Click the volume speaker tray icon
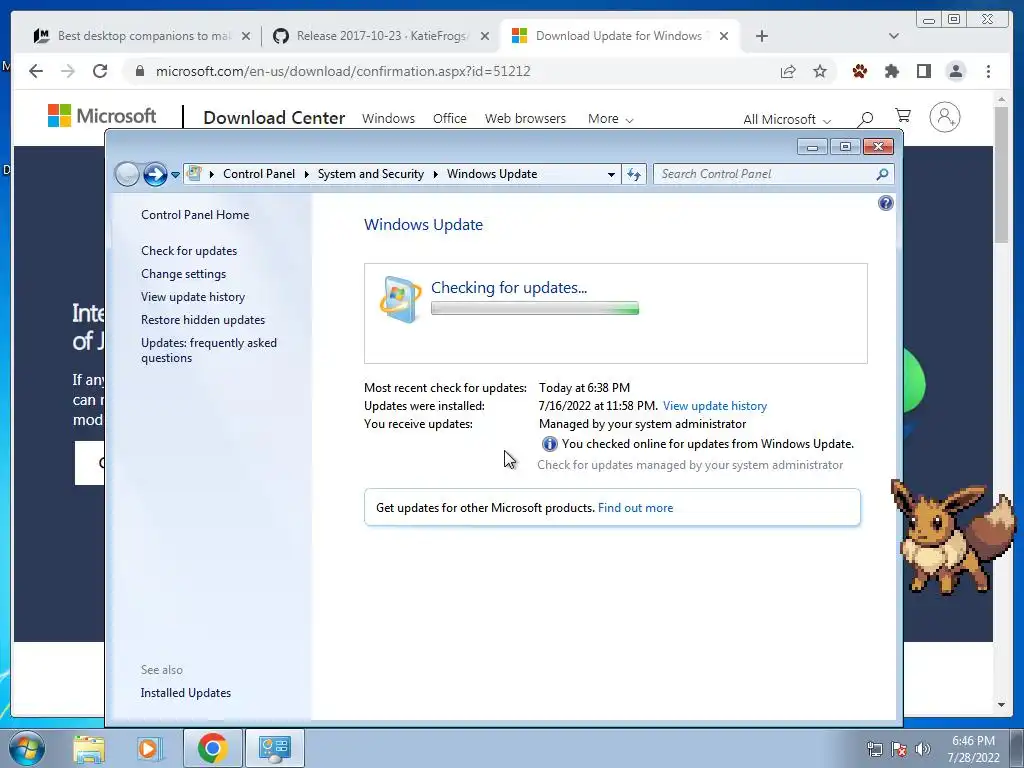This screenshot has height=768, width=1024. click(923, 749)
